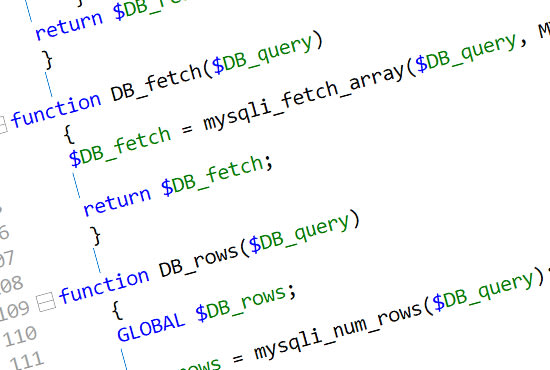Click the opening brace below function DB_fetch
The image size is (550, 370).
point(69,135)
